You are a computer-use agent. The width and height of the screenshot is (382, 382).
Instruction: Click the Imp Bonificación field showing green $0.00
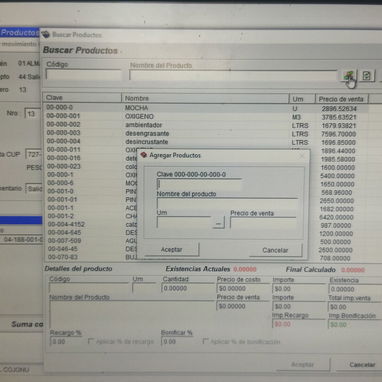[355, 324]
